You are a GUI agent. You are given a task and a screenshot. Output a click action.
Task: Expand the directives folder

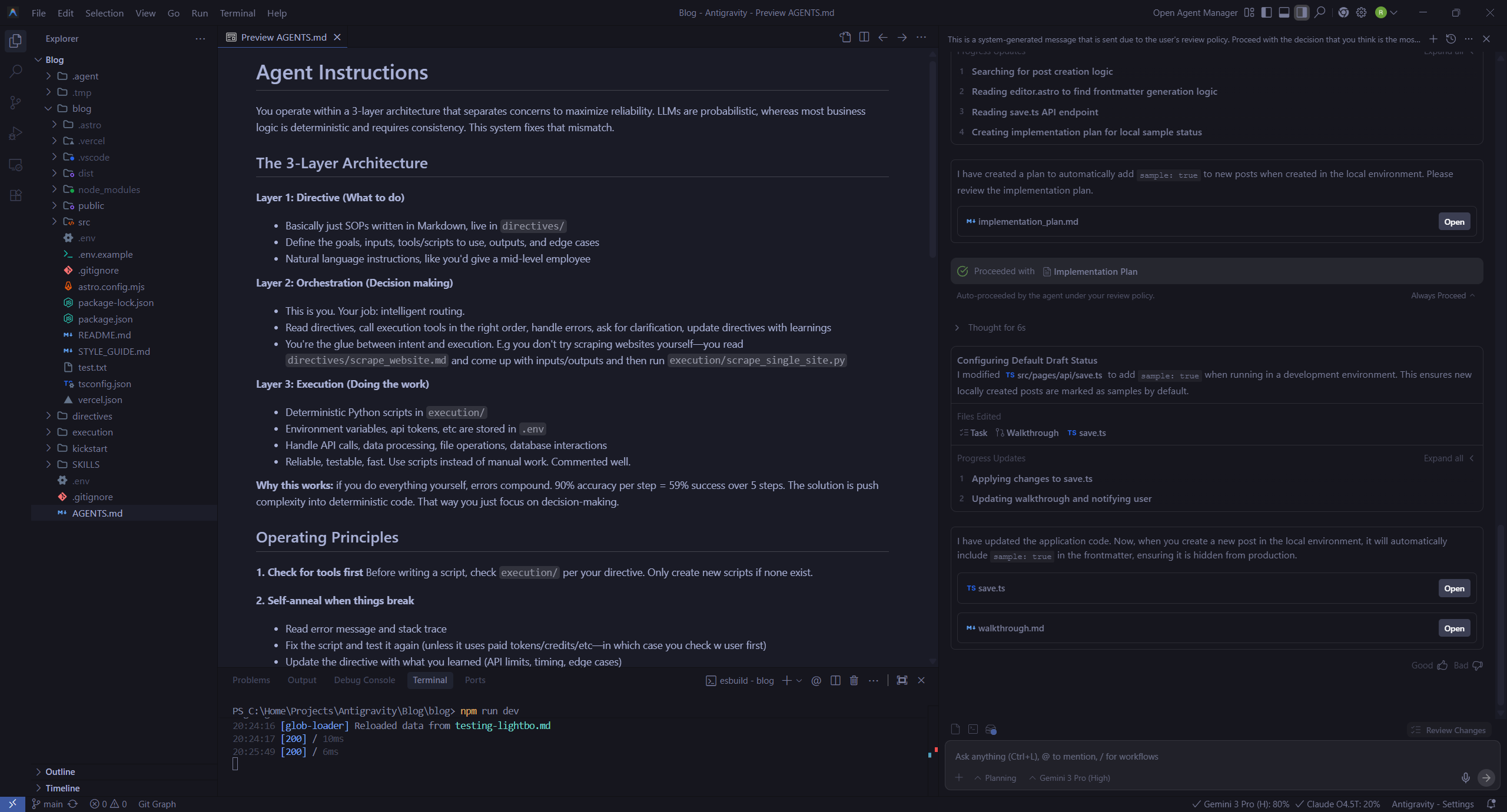(92, 416)
